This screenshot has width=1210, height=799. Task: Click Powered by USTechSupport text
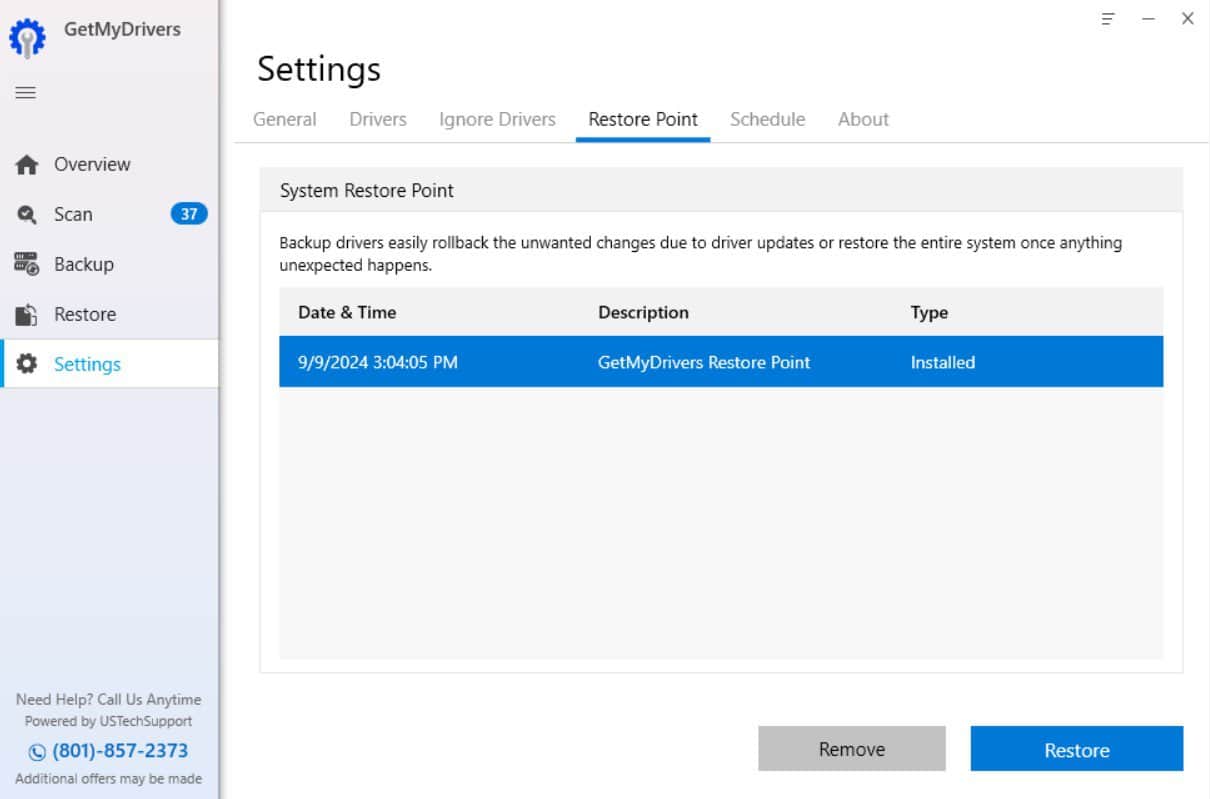(109, 721)
